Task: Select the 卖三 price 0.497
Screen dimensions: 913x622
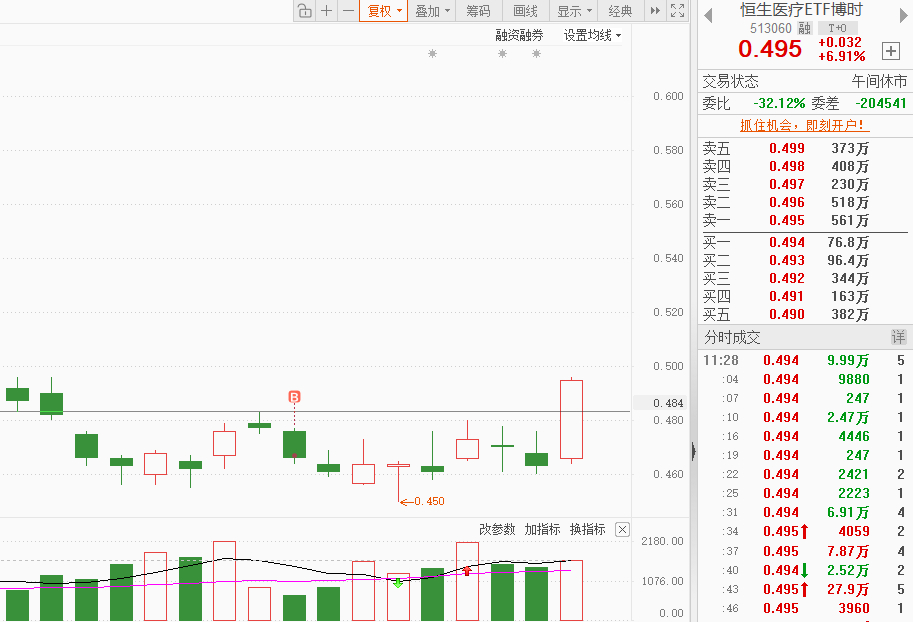Action: click(787, 185)
